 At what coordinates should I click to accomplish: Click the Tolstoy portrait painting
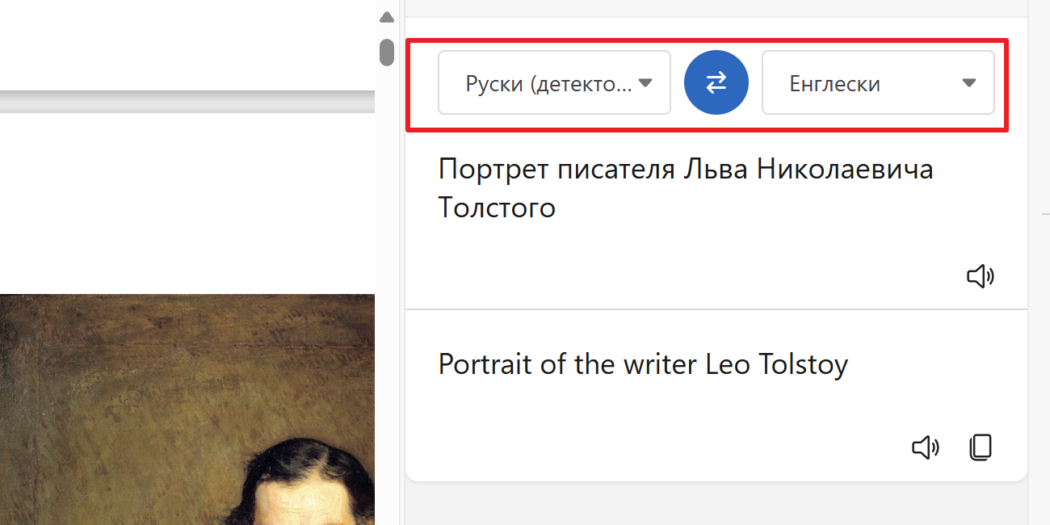coord(188,409)
